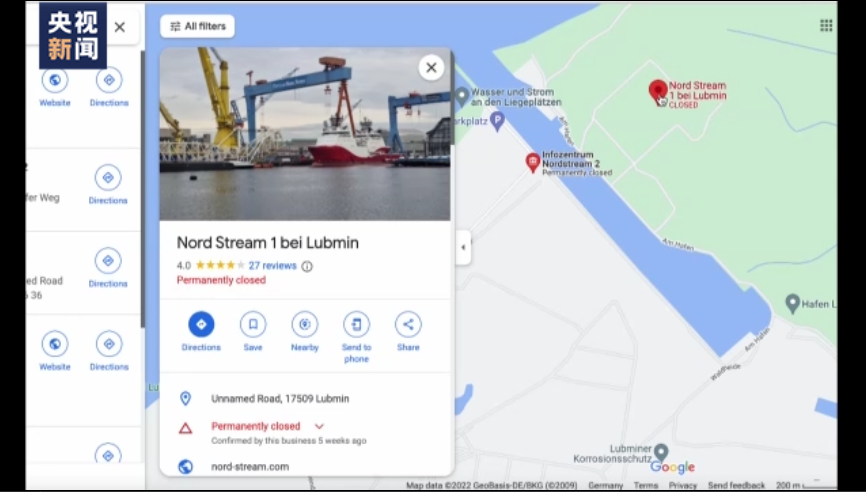Click the 200 m map scale
Image resolution: width=866 pixels, height=492 pixels.
click(797, 485)
